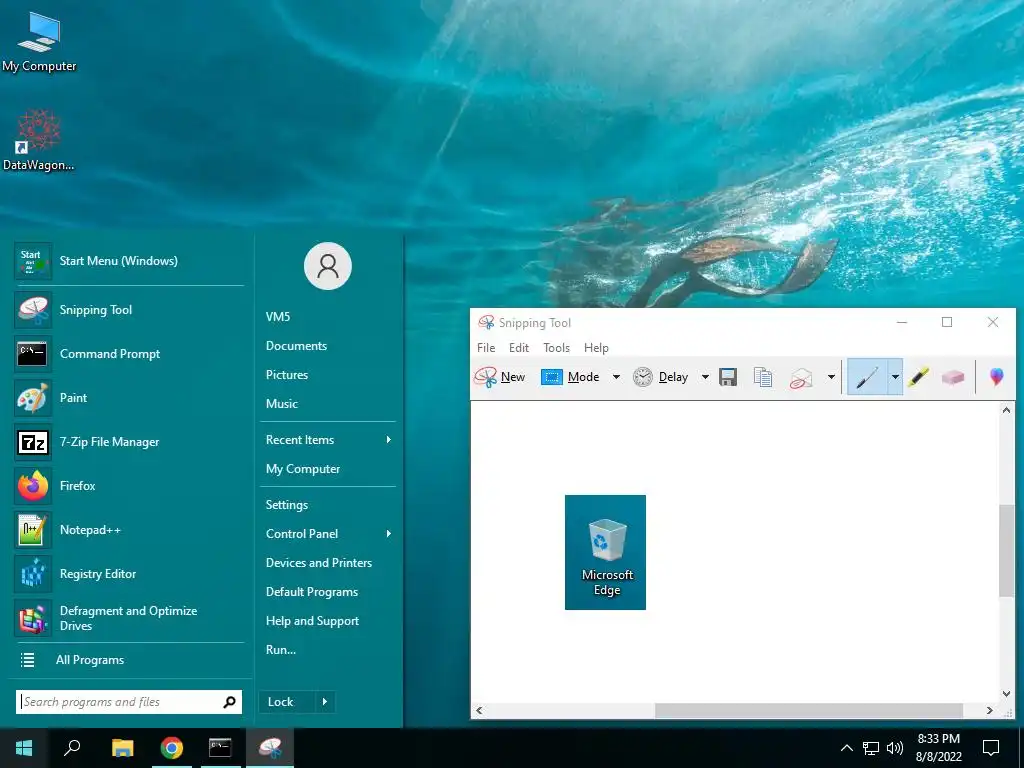Open Defragment and Optimize Drives
This screenshot has width=1024, height=768.
click(129, 618)
